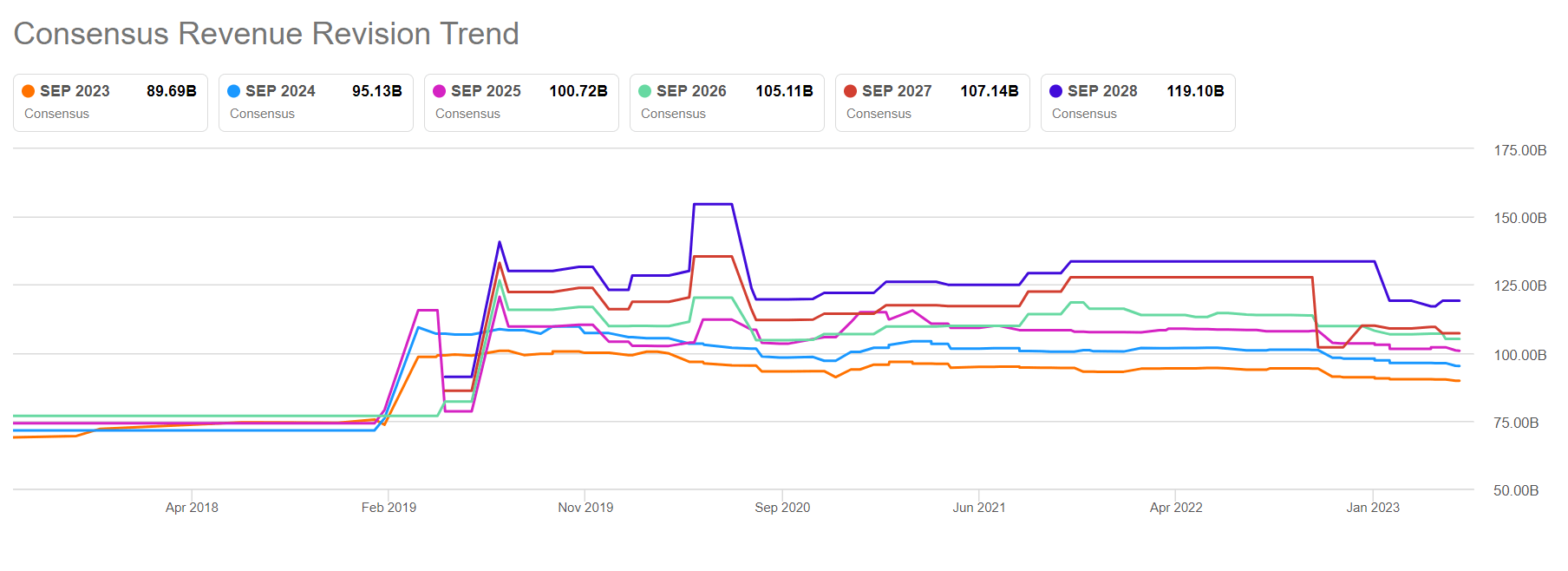Select the SEP 2027 value 107.14B
This screenshot has height=571, width=1568.
click(x=990, y=91)
